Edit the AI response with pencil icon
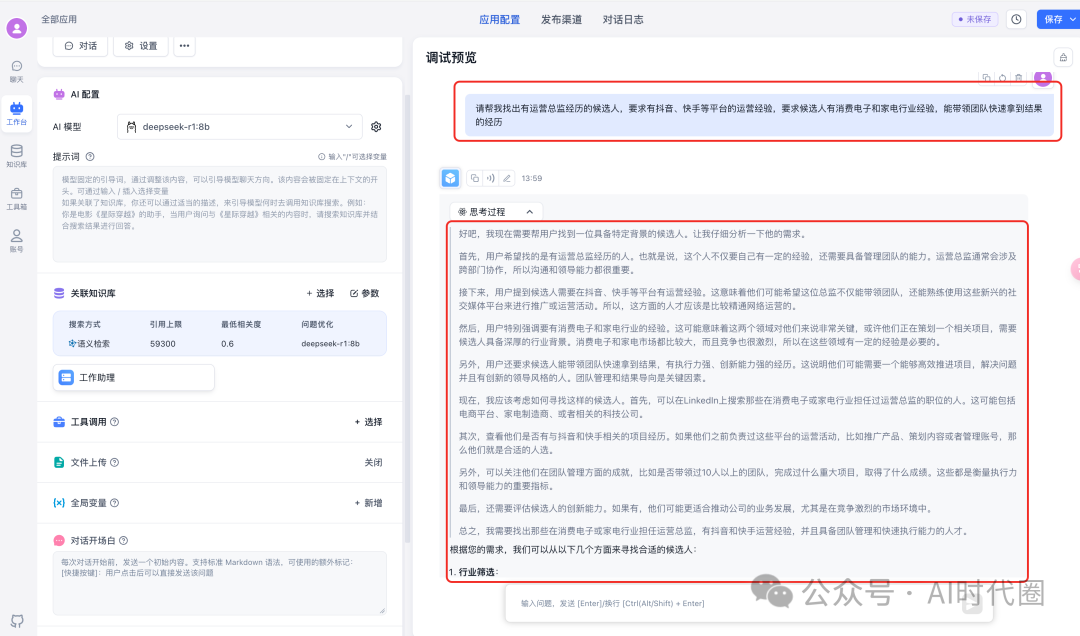The height and width of the screenshot is (636, 1080). click(x=506, y=178)
